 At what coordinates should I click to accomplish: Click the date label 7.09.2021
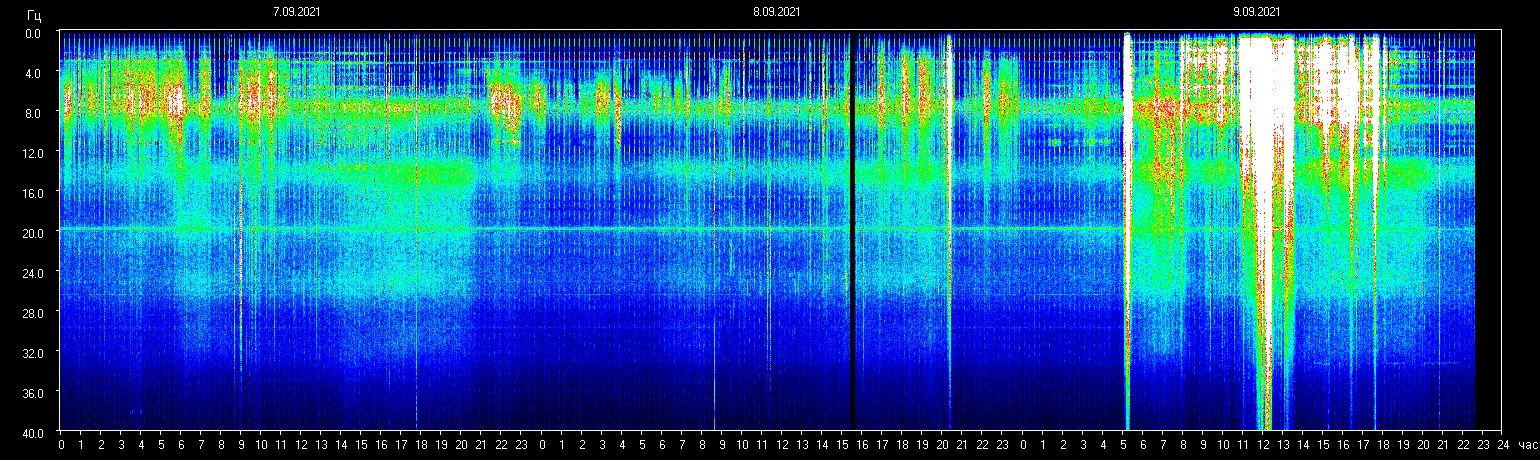click(296, 12)
